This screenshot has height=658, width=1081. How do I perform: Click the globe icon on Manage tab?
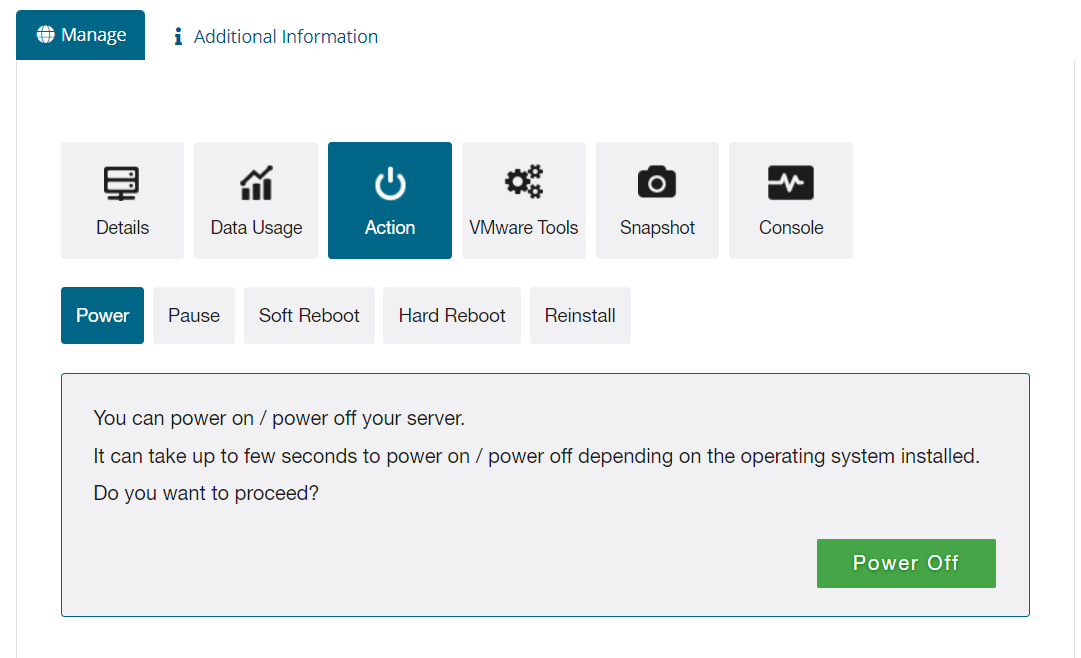[x=46, y=34]
